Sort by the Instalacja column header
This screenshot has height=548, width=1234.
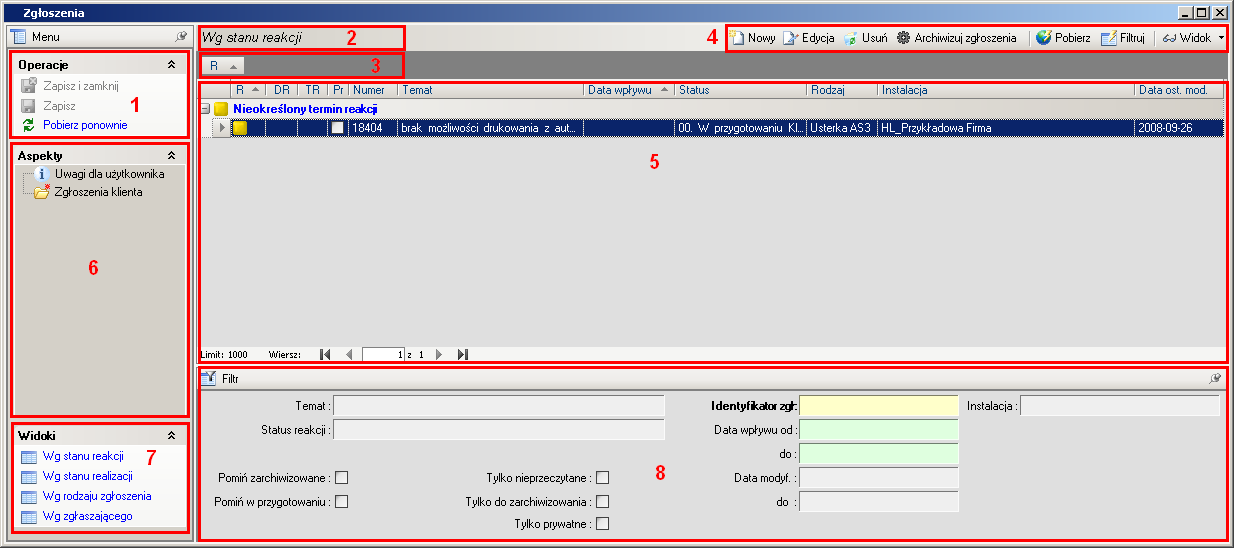click(x=1006, y=90)
